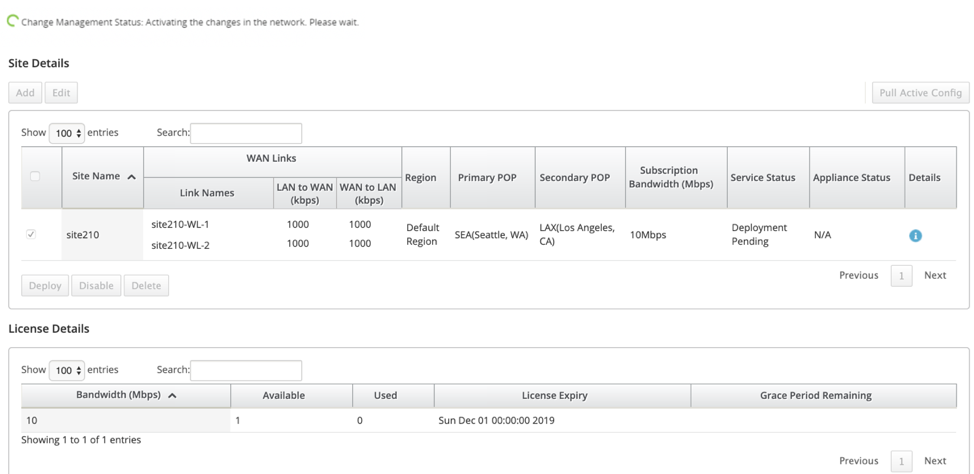Open Site Details show entries dropdown

pyautogui.click(x=66, y=133)
